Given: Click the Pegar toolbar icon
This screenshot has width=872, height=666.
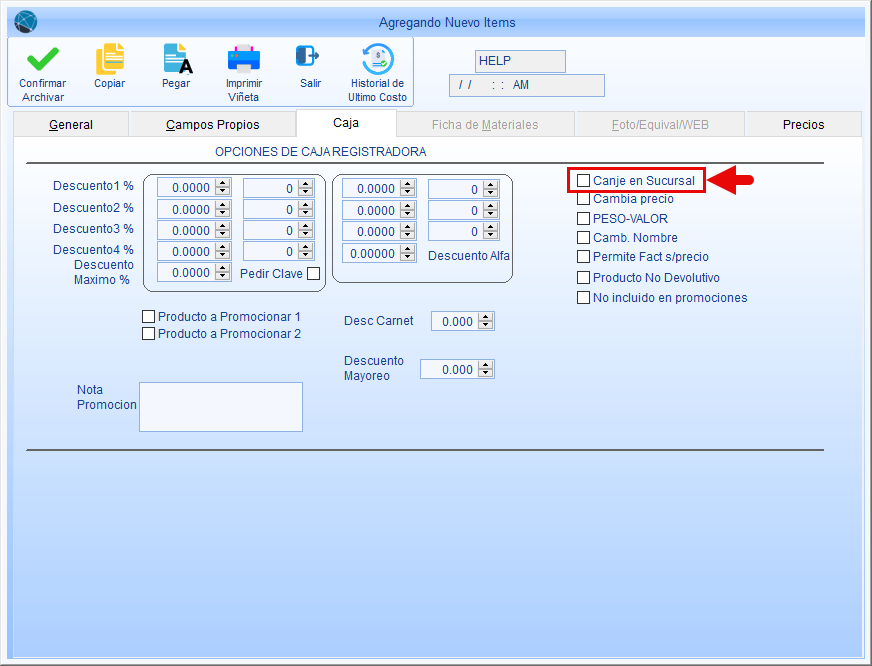Looking at the screenshot, I should [x=177, y=58].
